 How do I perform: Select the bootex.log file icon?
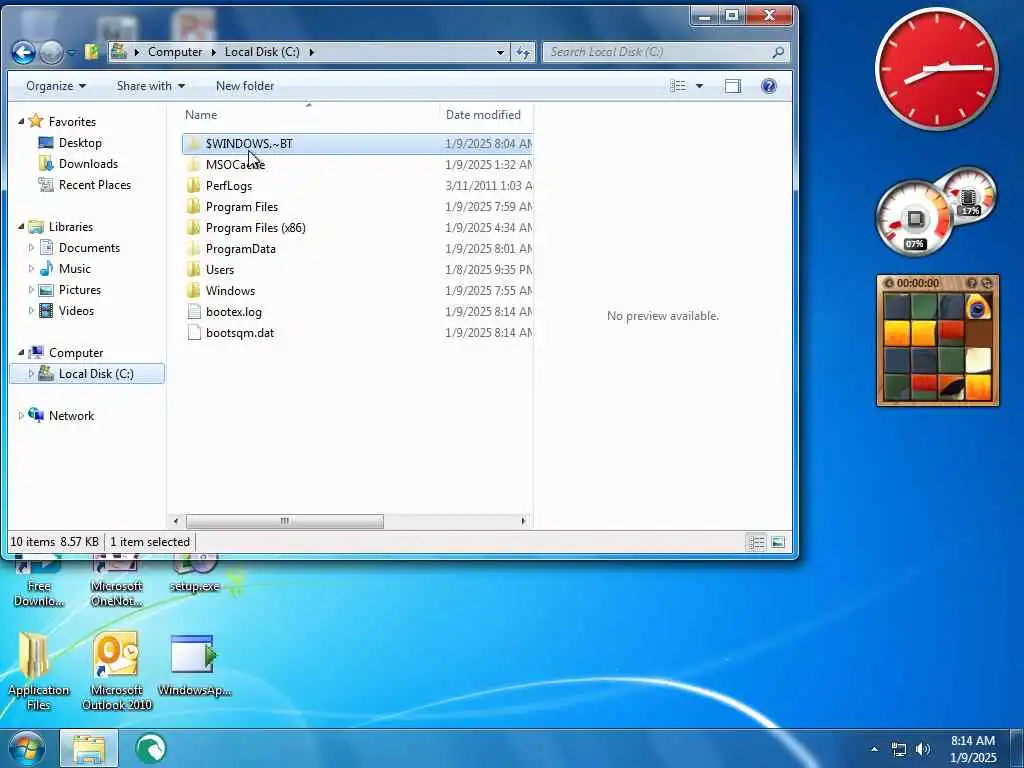click(x=193, y=312)
